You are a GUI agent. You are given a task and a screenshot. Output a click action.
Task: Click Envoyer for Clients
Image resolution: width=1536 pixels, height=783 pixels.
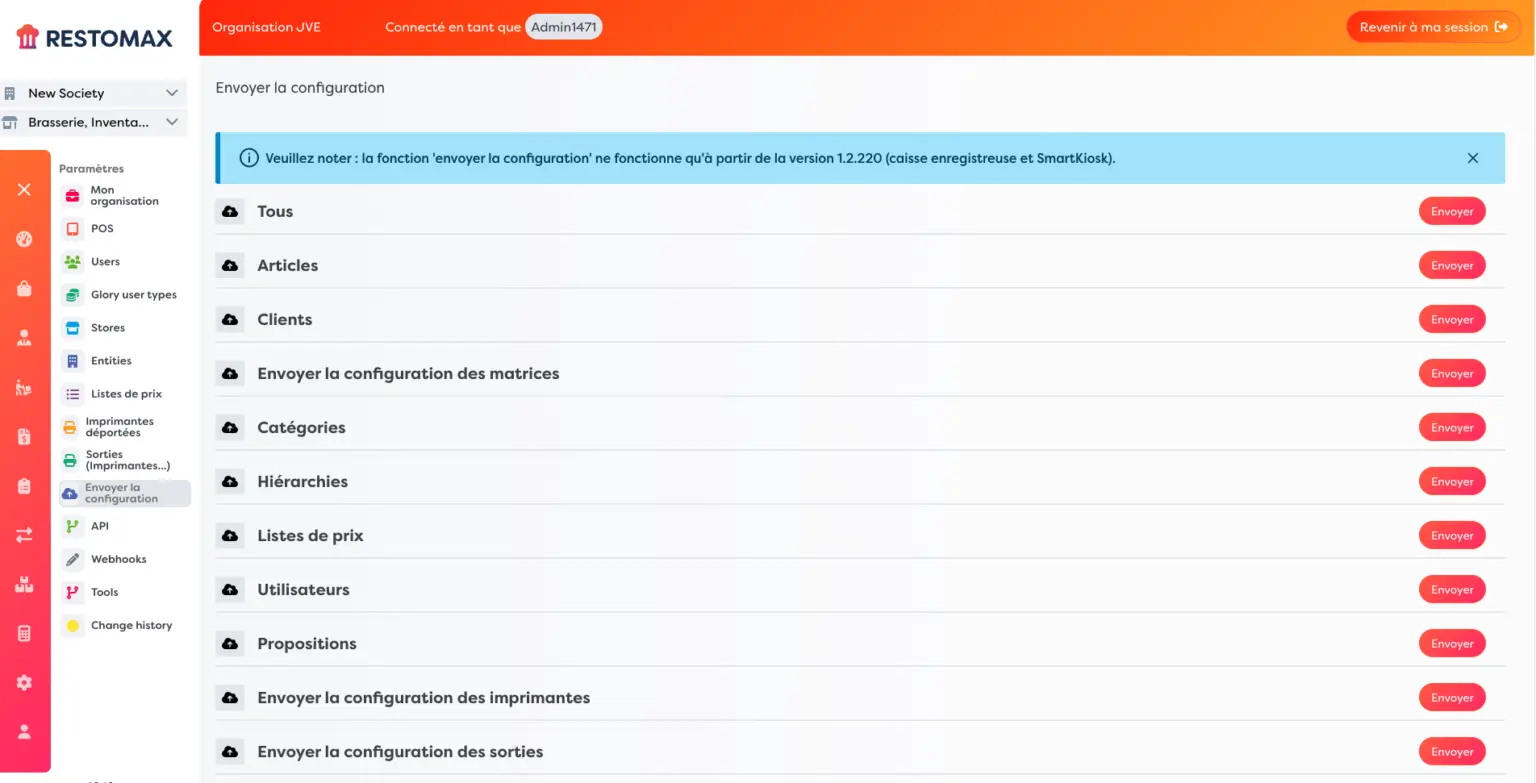click(x=1452, y=319)
